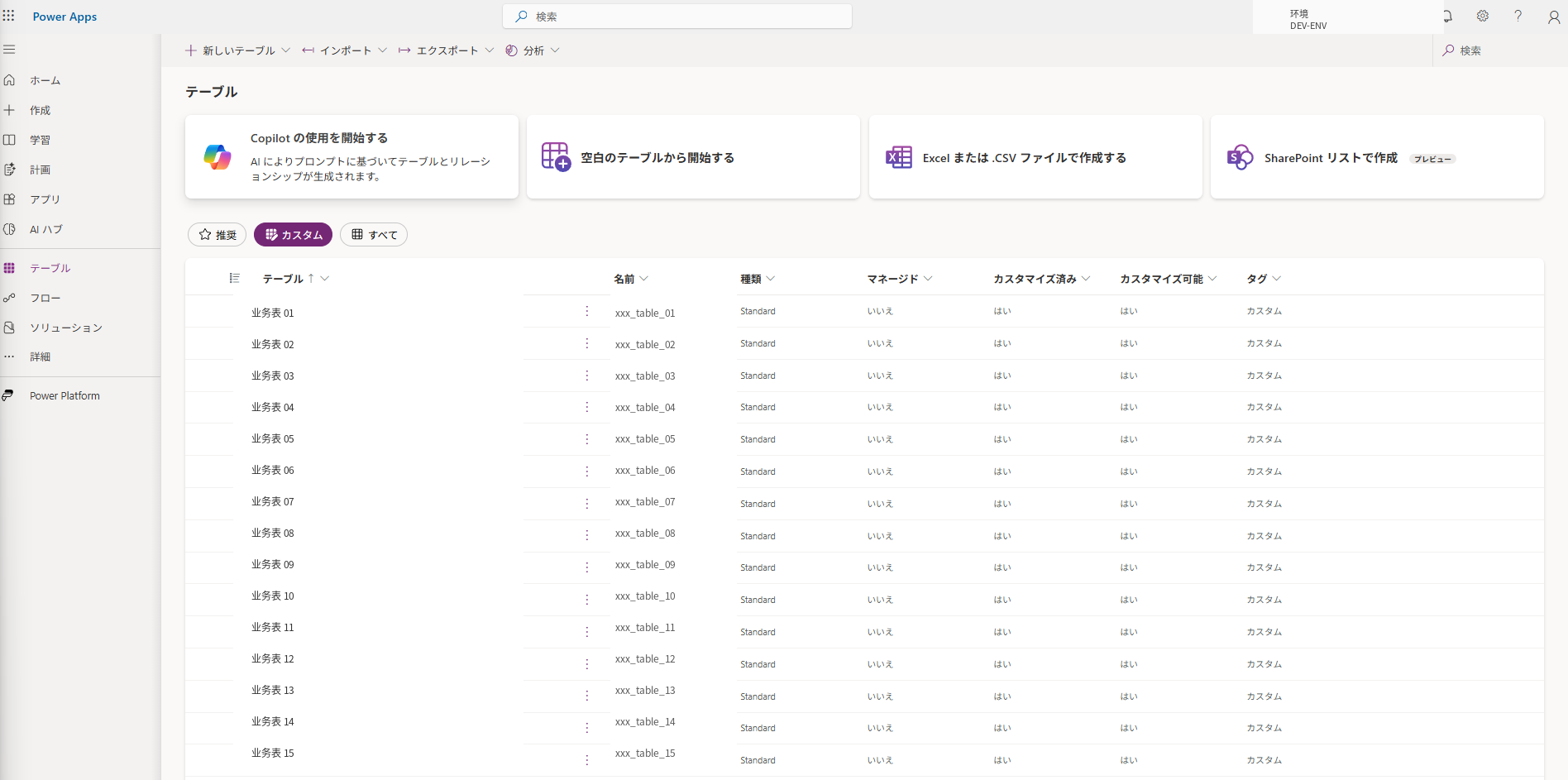Open the カスタマイズ済み column header menu
Viewport: 1568px width, 780px height.
coord(1086,279)
